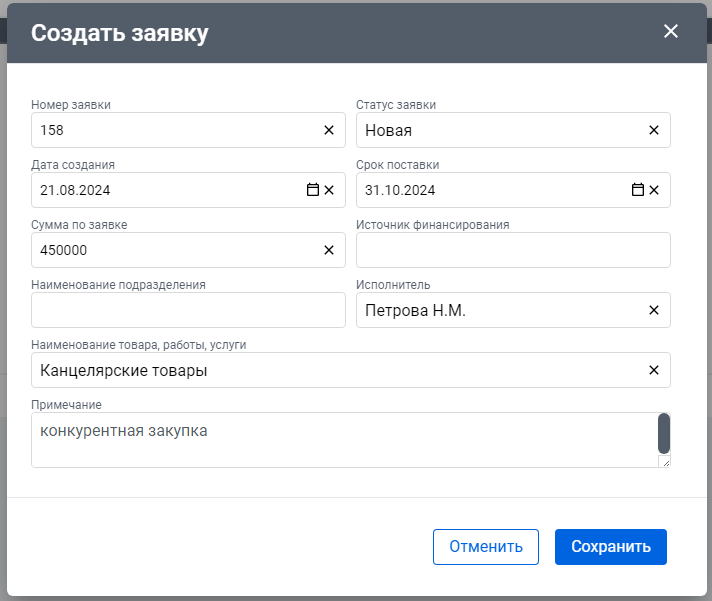
Task: Clear the Канцелярские товары field value
Action: point(653,370)
